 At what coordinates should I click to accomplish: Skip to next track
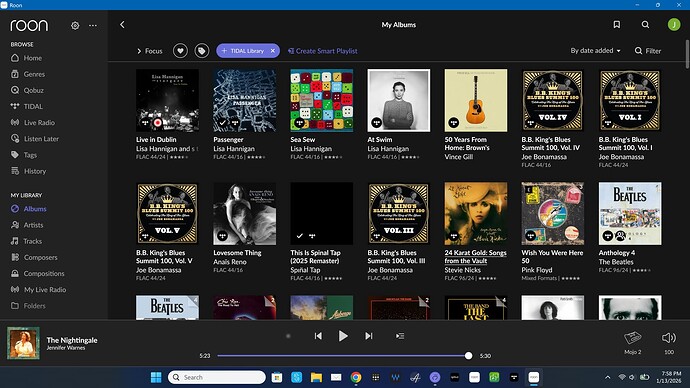[x=369, y=336]
